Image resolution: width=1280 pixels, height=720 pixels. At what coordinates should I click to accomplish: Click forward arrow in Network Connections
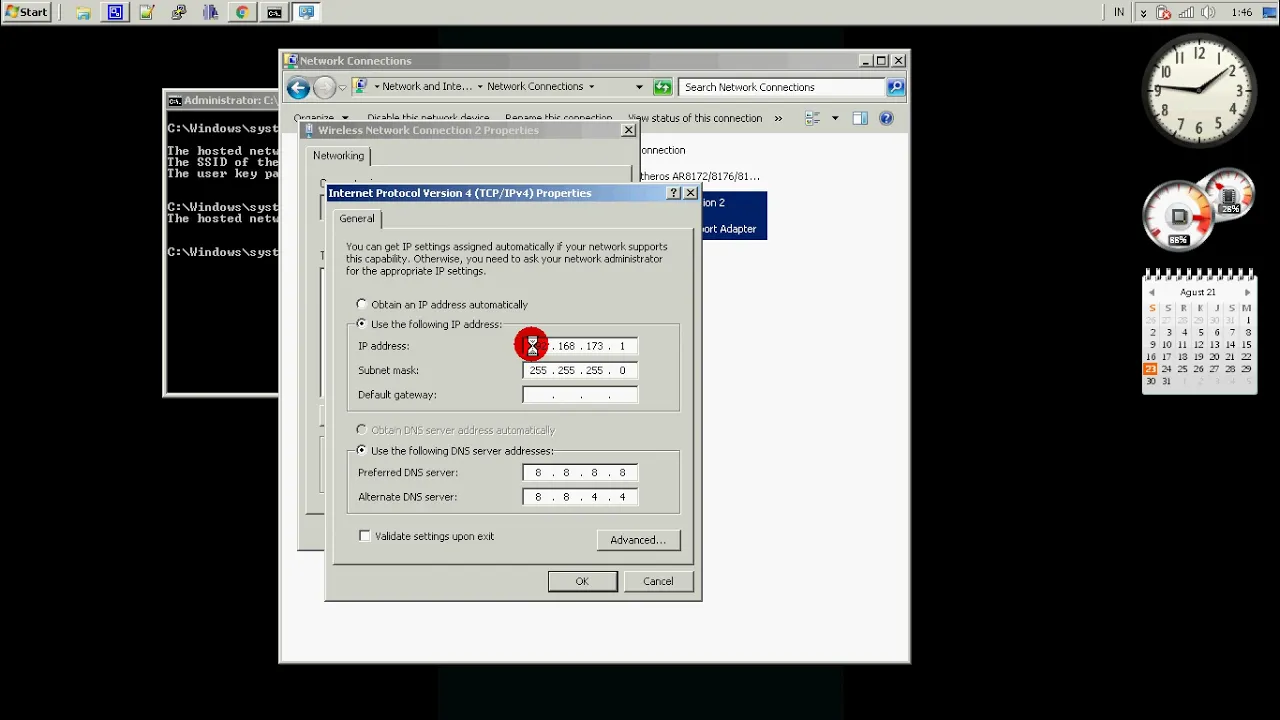(x=324, y=88)
